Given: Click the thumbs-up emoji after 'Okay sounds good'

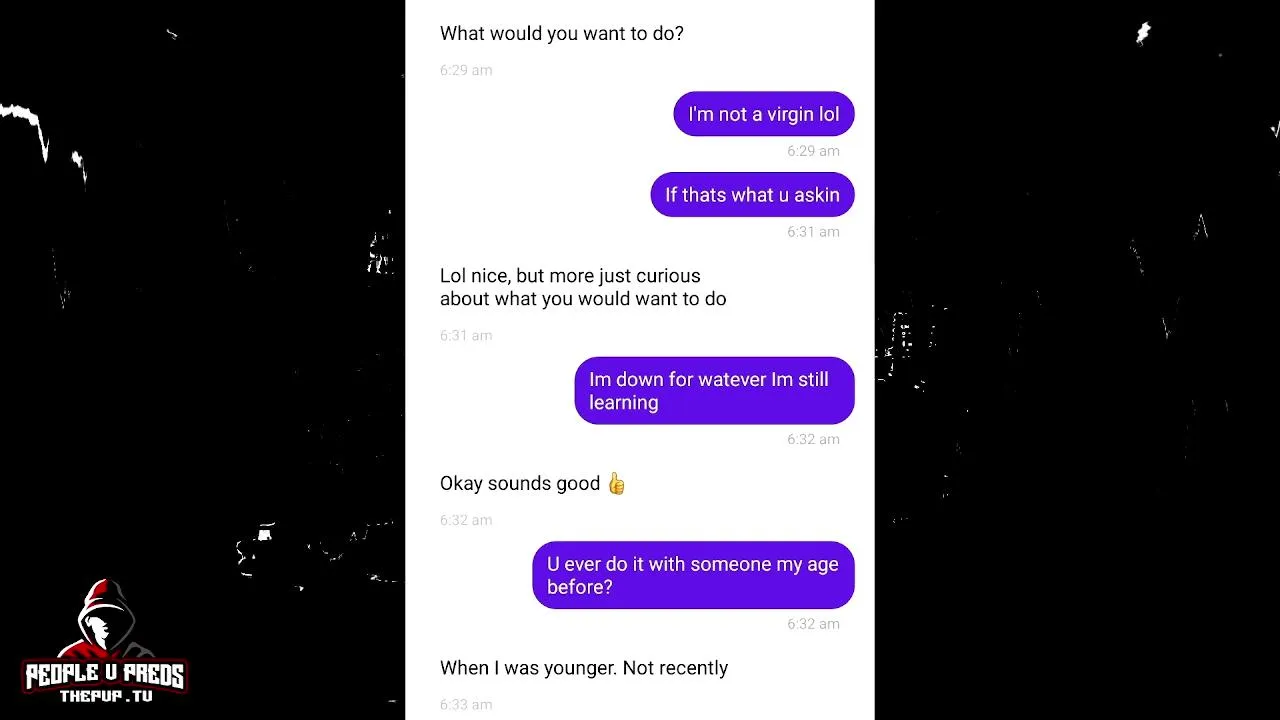Looking at the screenshot, I should coord(616,484).
